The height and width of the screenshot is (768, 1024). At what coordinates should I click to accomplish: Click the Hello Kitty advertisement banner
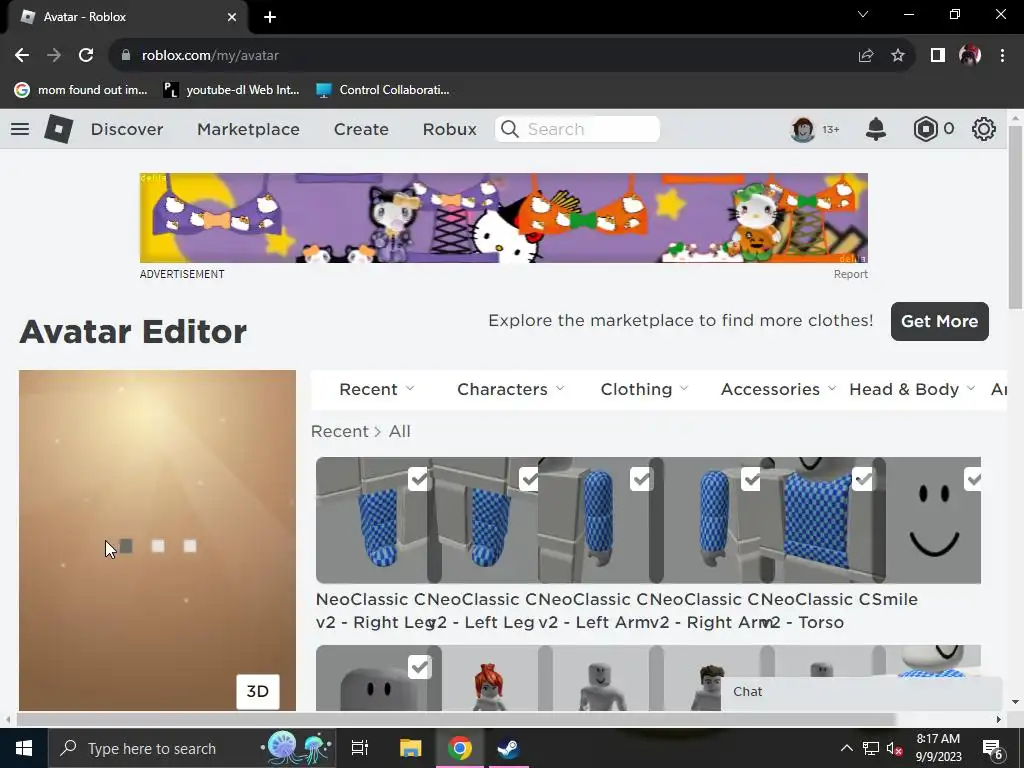(504, 218)
